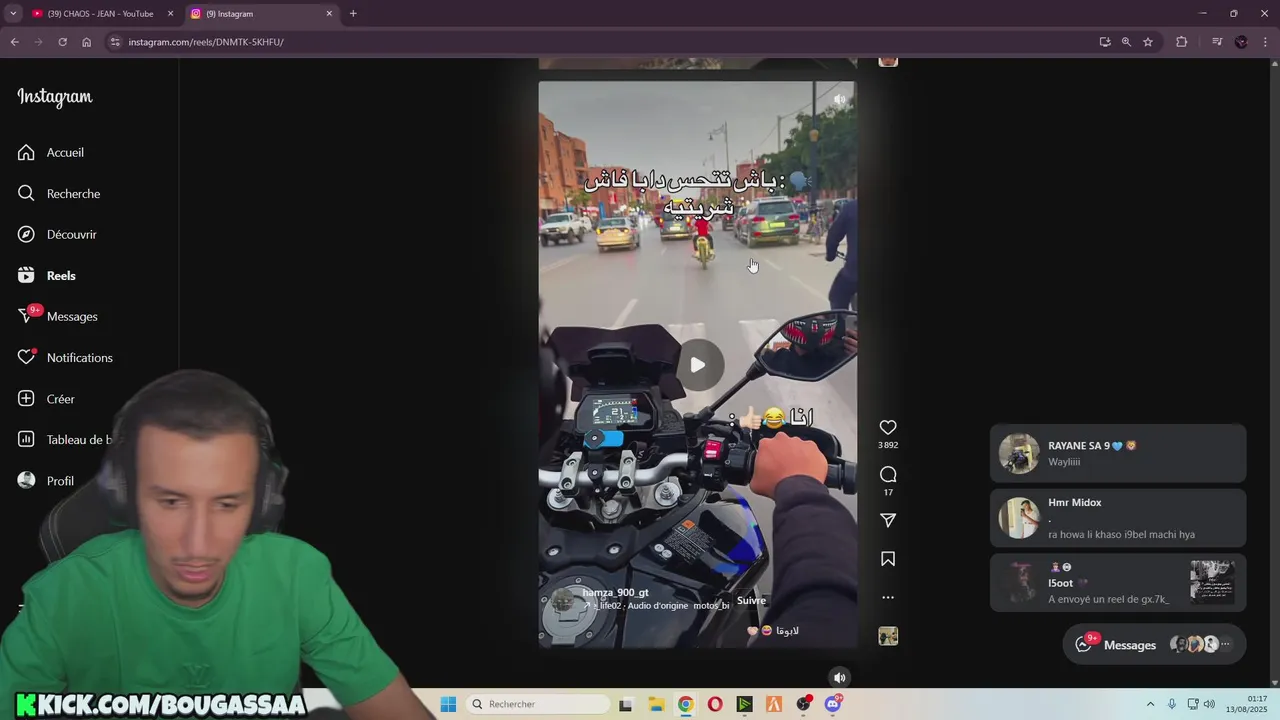This screenshot has width=1280, height=720.
Task: Click the Reels clapper icon
Action: [26, 275]
